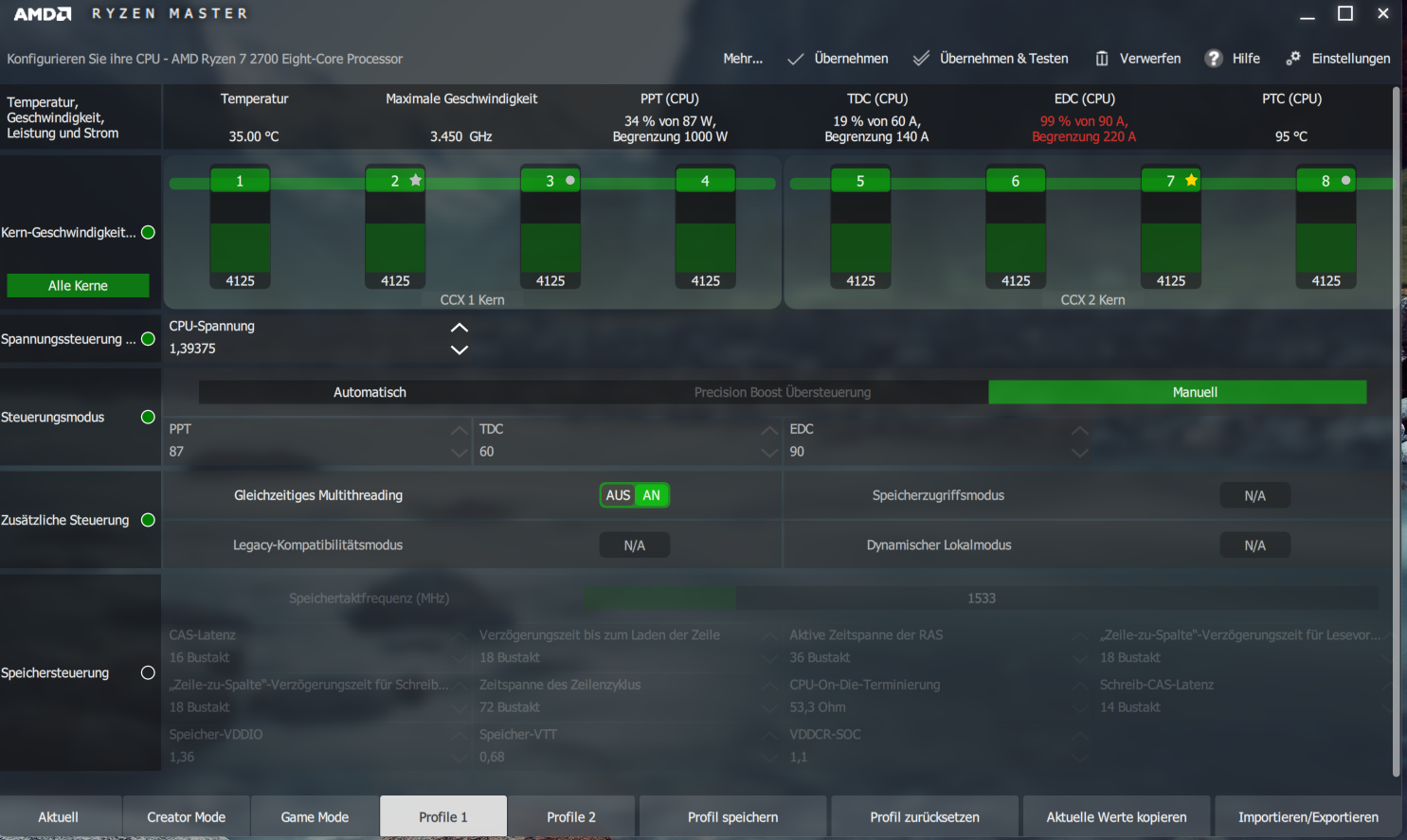
Task: Enable Speichersteuerung section circle
Action: click(148, 672)
